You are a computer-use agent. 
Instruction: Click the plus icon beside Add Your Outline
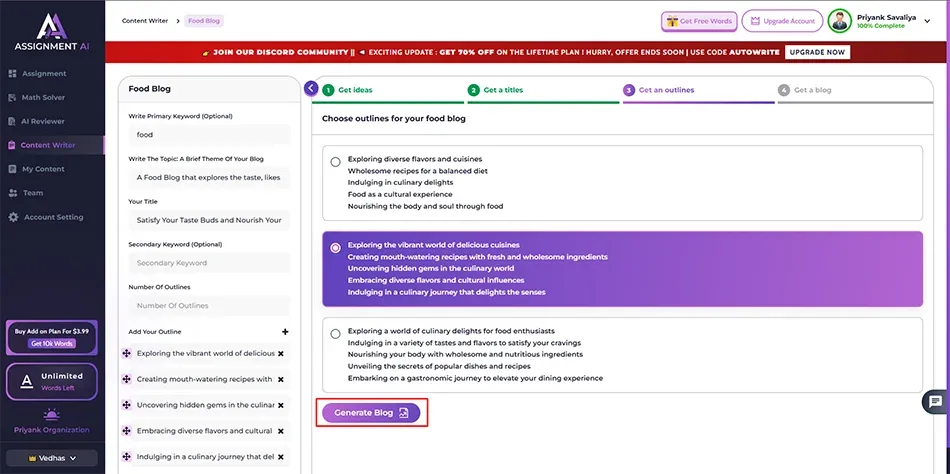click(x=285, y=332)
